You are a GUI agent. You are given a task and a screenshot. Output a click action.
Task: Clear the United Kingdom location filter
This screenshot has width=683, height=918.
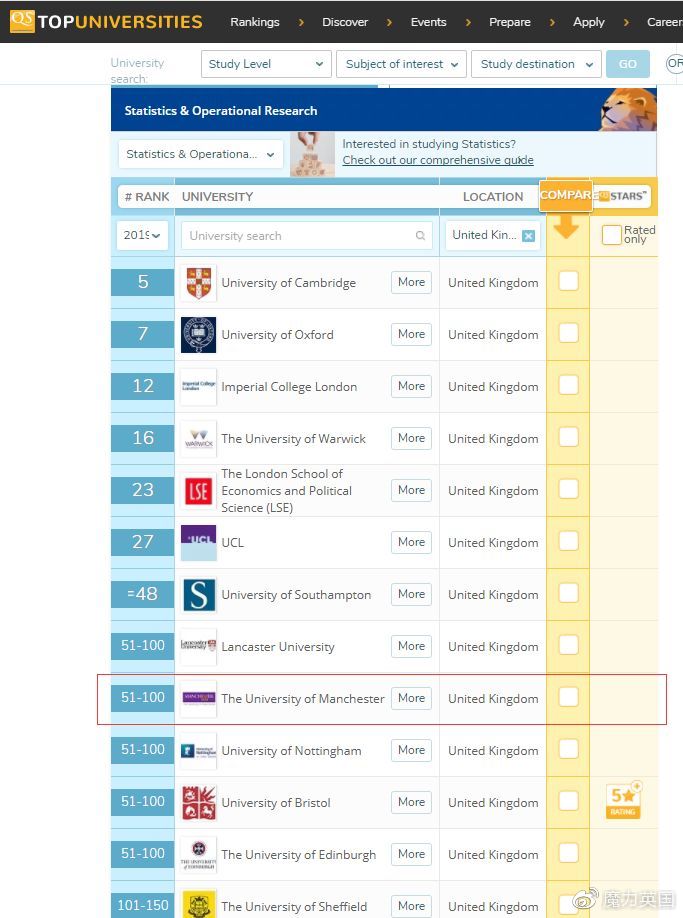(528, 235)
